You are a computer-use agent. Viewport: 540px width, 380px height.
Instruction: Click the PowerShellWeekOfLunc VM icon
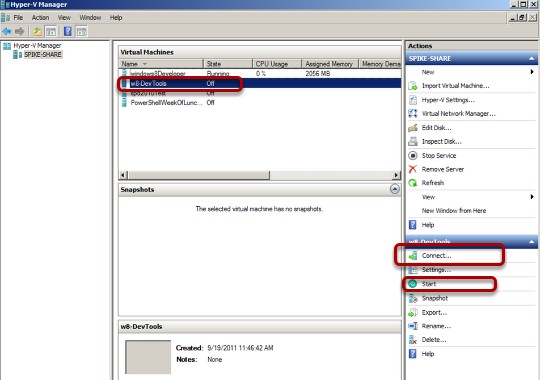[x=124, y=102]
